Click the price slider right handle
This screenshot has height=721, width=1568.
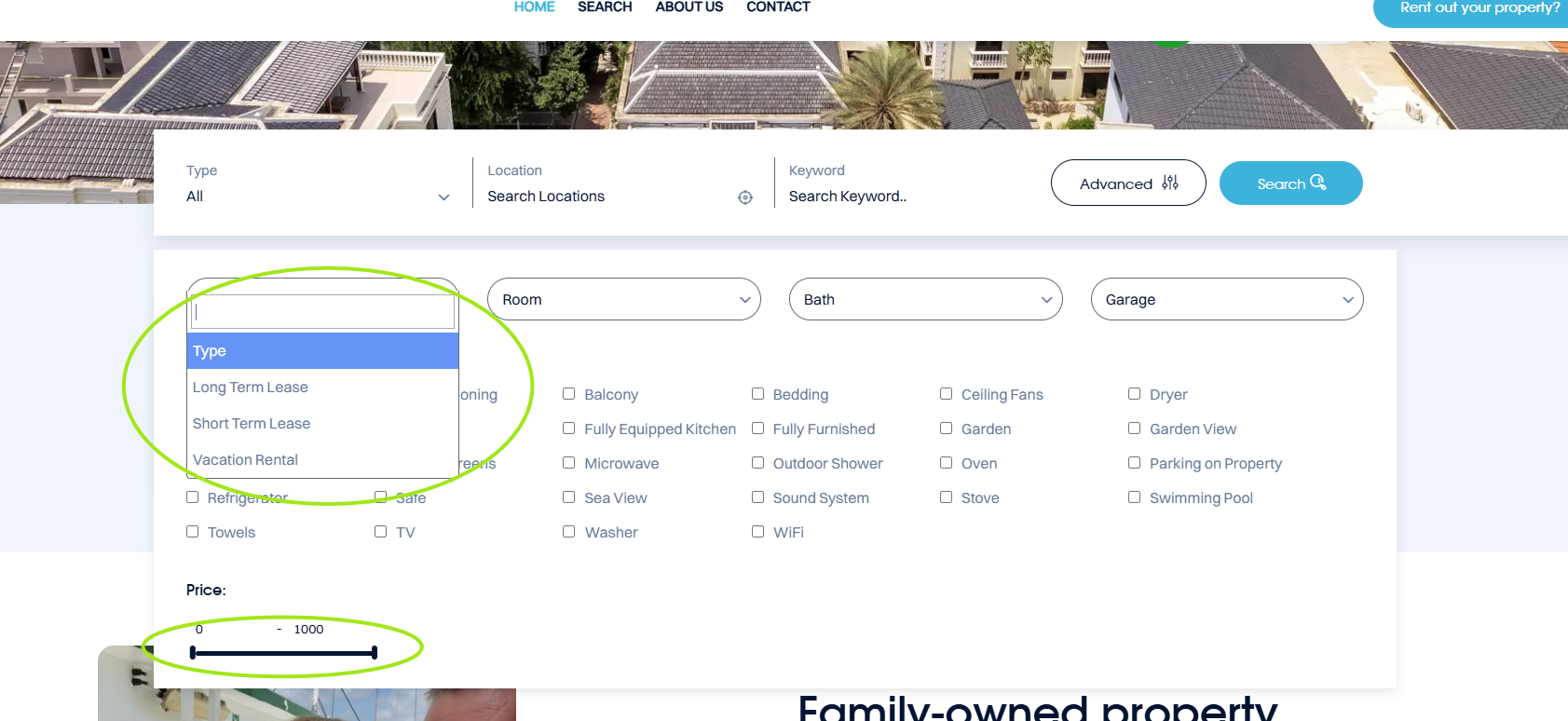point(375,653)
